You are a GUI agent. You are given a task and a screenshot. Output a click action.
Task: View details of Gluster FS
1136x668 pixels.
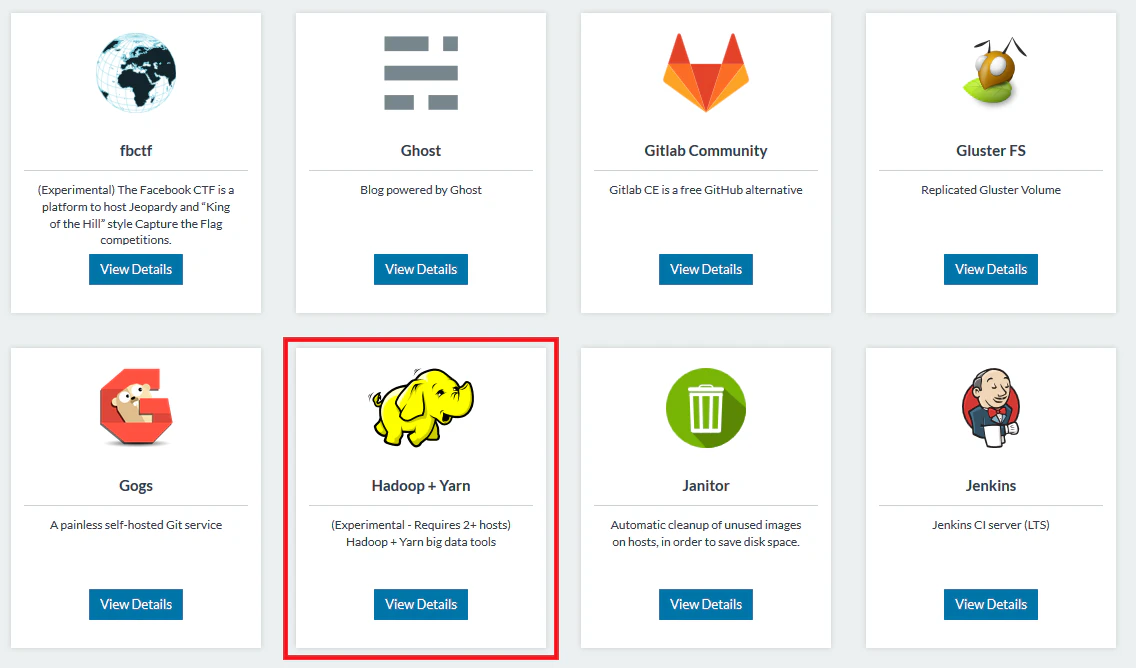(x=991, y=270)
